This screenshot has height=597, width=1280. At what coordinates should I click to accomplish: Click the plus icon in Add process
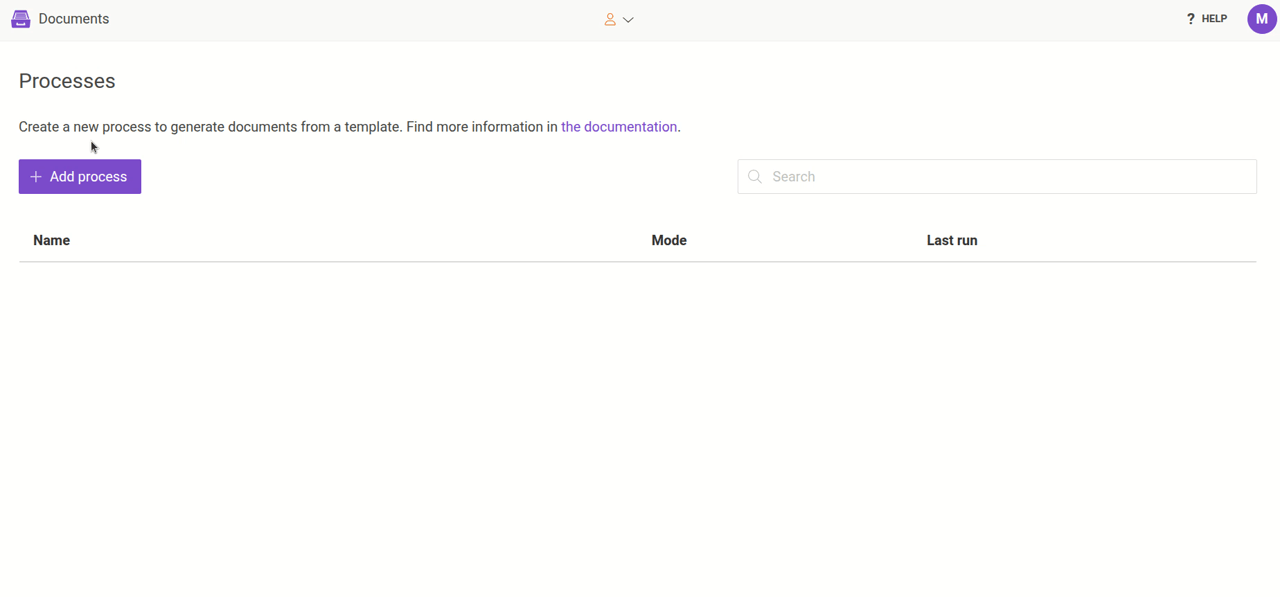(36, 177)
